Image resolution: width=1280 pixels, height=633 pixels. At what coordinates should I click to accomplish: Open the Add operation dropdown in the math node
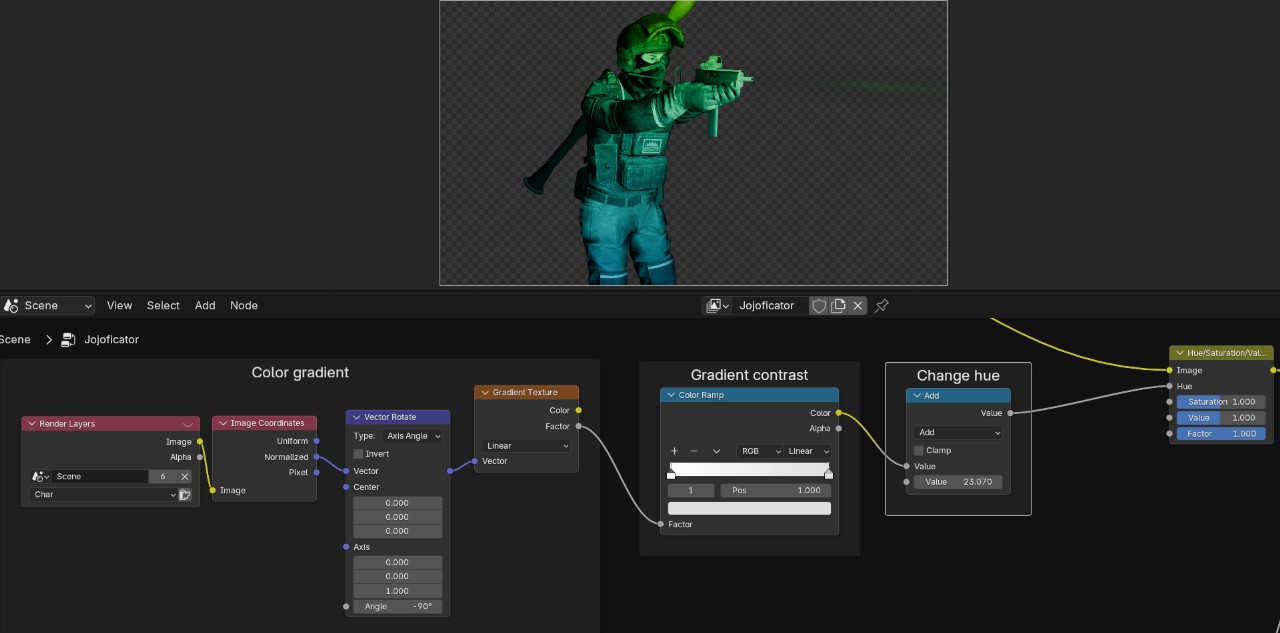[957, 433]
